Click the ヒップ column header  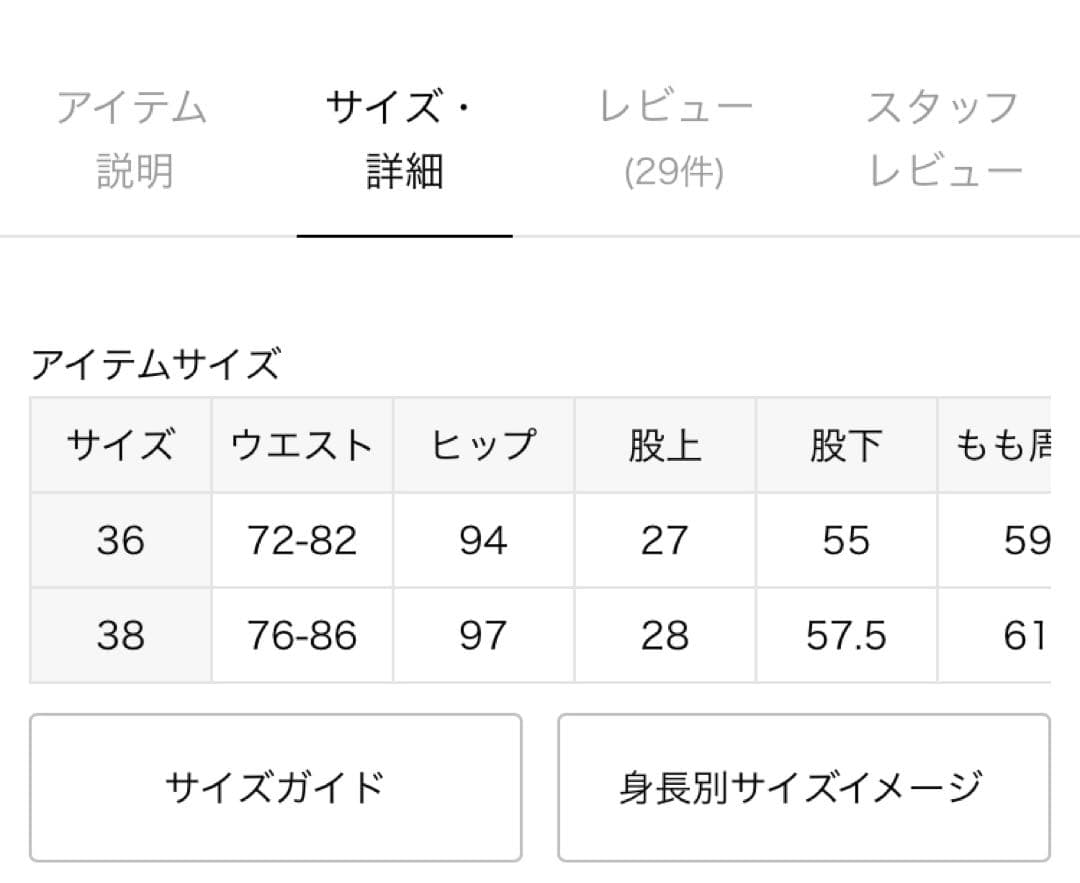point(483,445)
